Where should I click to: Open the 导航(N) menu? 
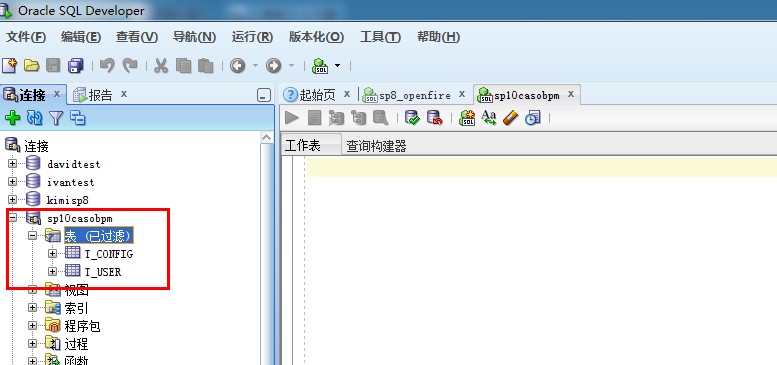(194, 37)
